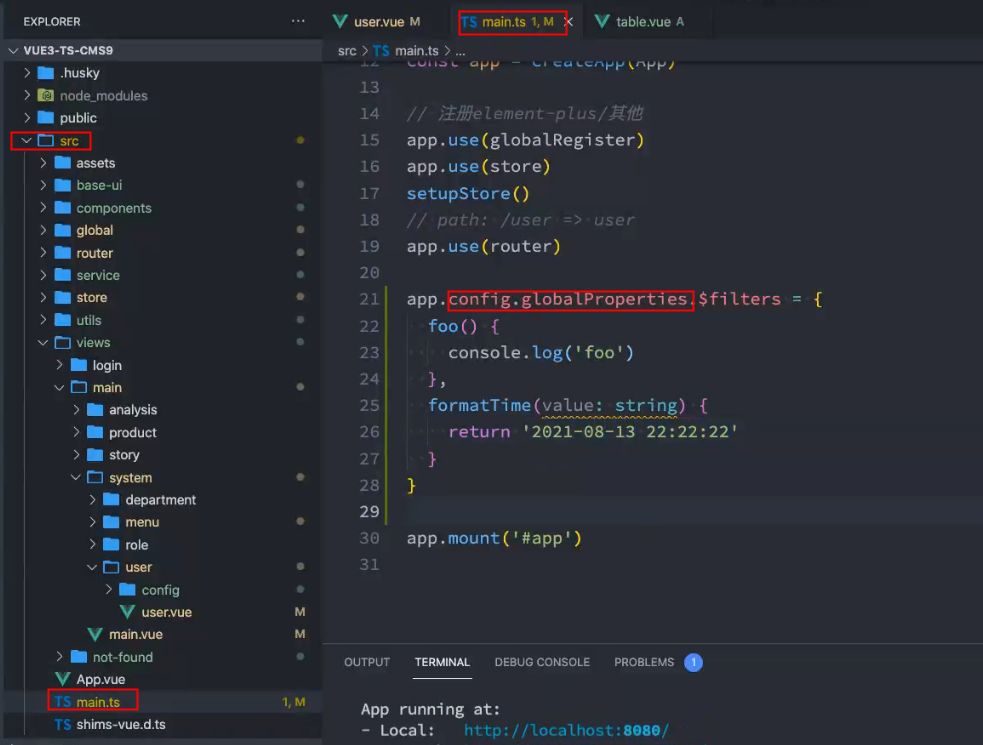This screenshot has width=983, height=745.
Task: Expand the .husky folder chevron
Action: click(27, 73)
